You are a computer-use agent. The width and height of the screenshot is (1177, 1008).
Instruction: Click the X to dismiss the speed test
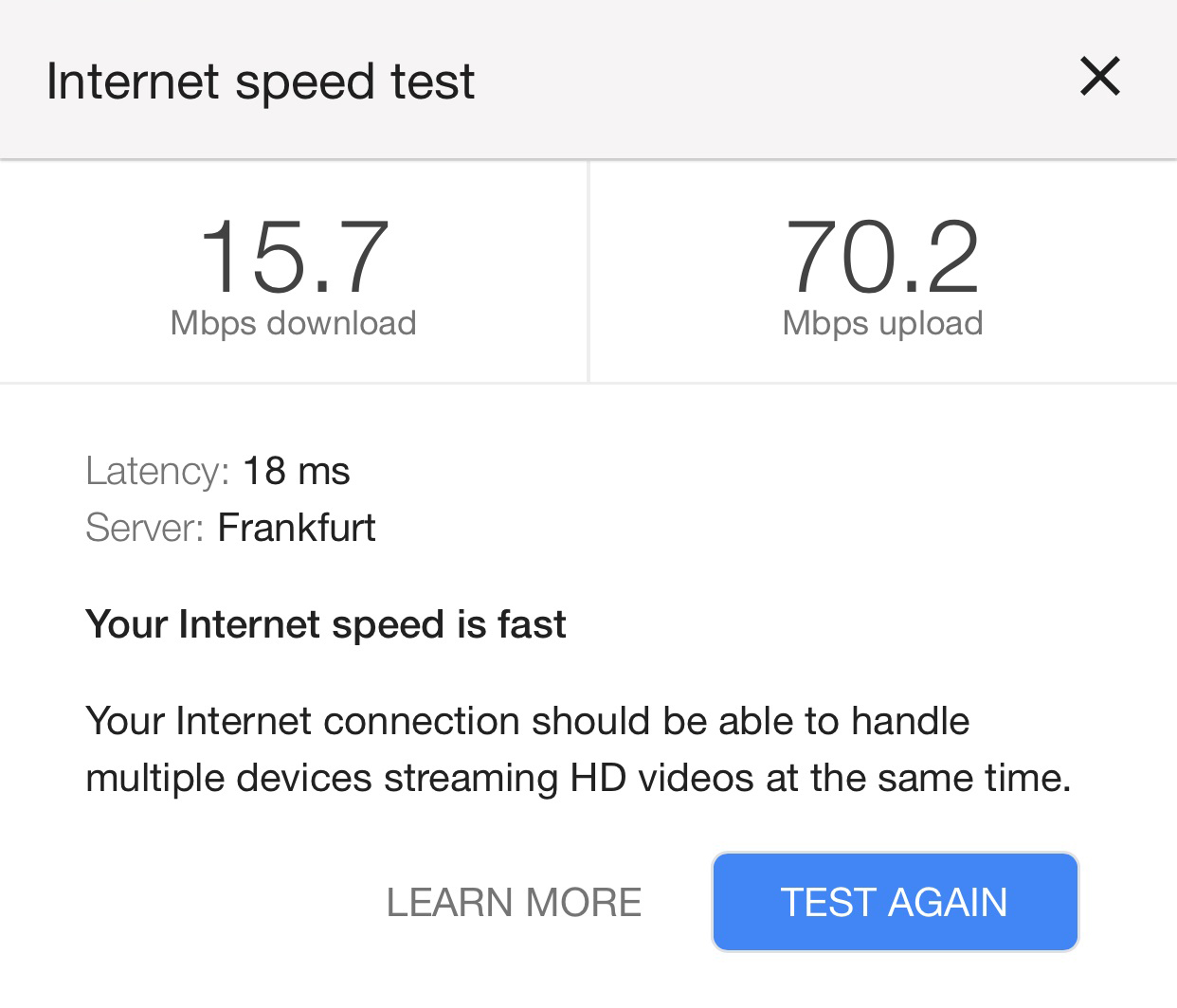[1099, 78]
